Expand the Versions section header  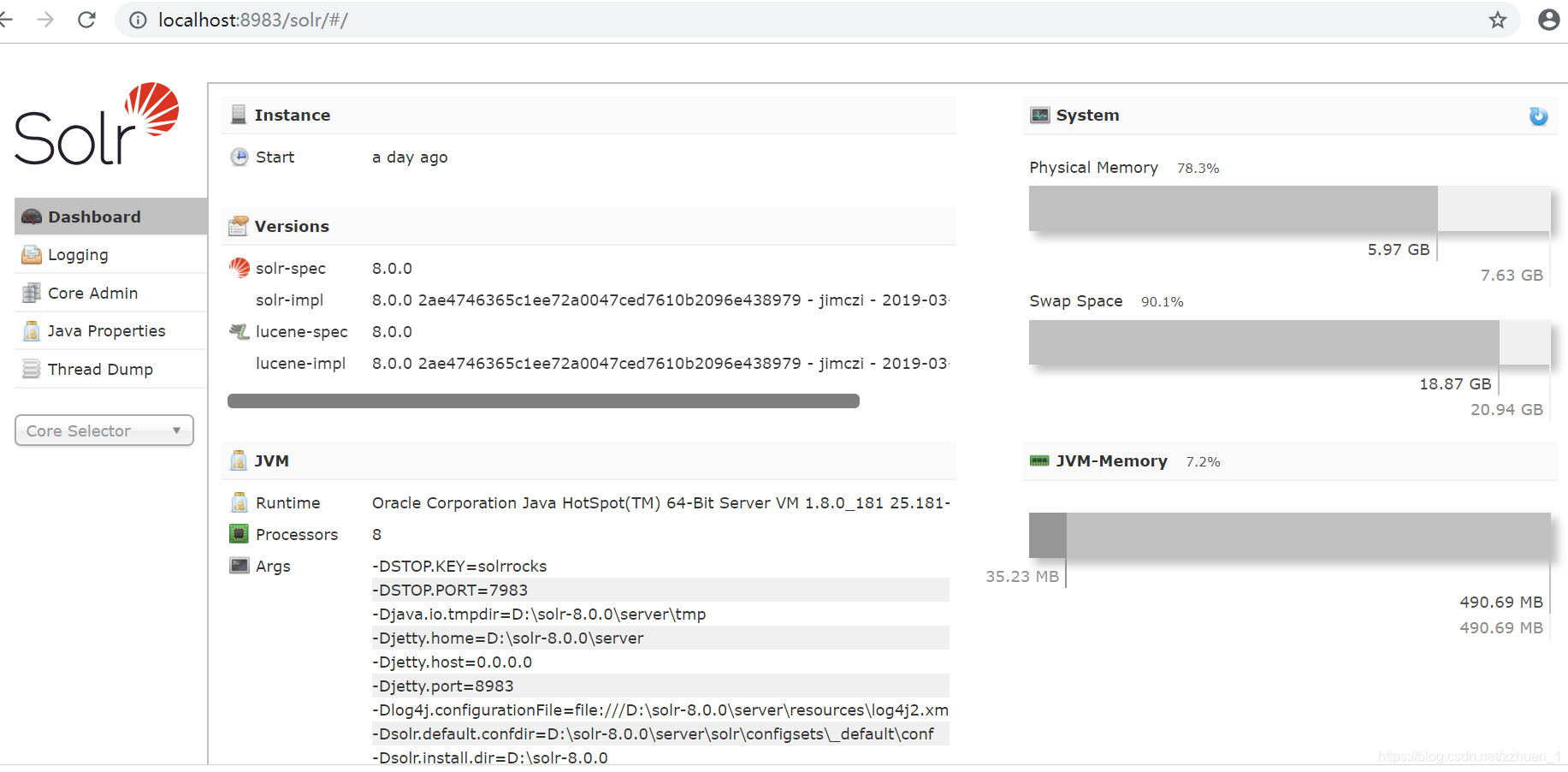coord(291,226)
